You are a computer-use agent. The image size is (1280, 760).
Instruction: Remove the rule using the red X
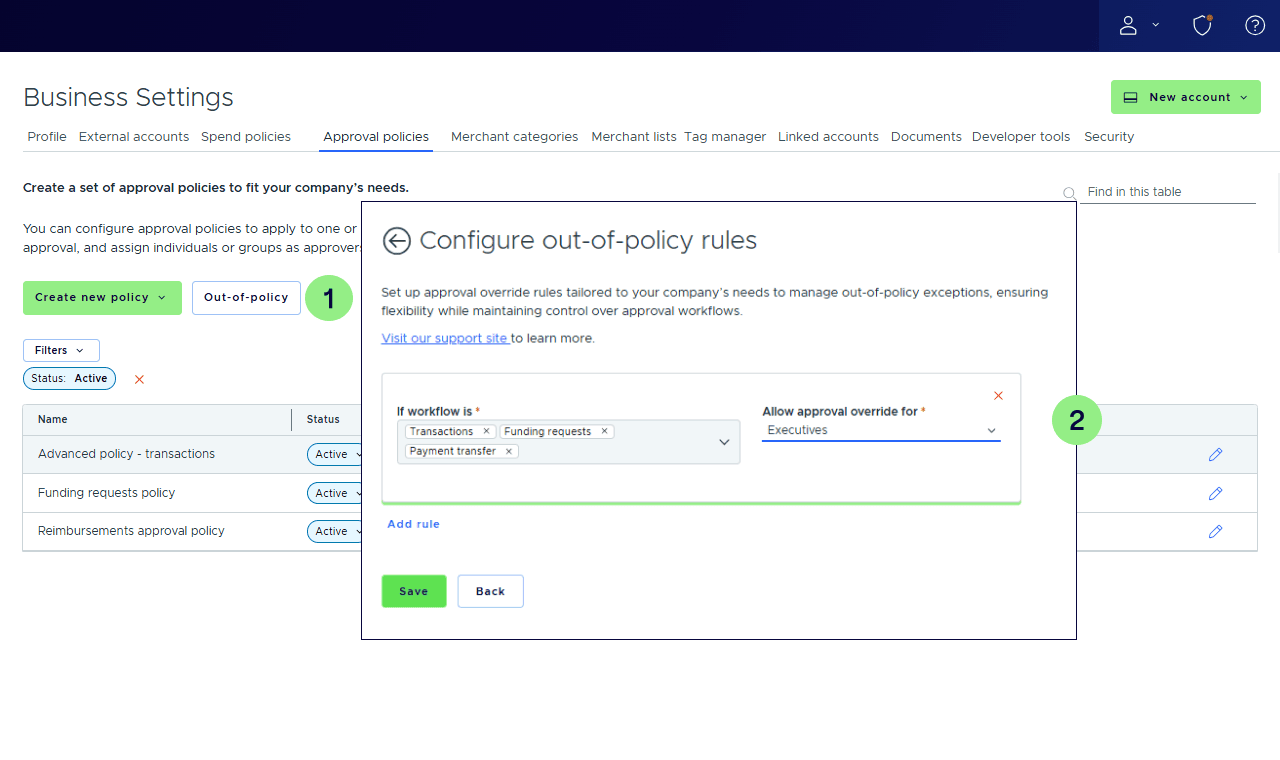click(x=997, y=395)
